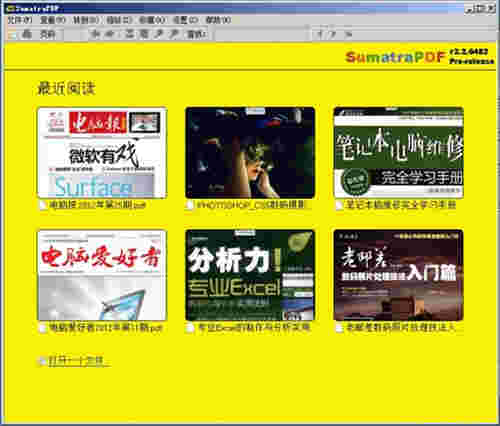The width and height of the screenshot is (500, 426).
Task: Open the 转到 menu
Action: (86, 20)
